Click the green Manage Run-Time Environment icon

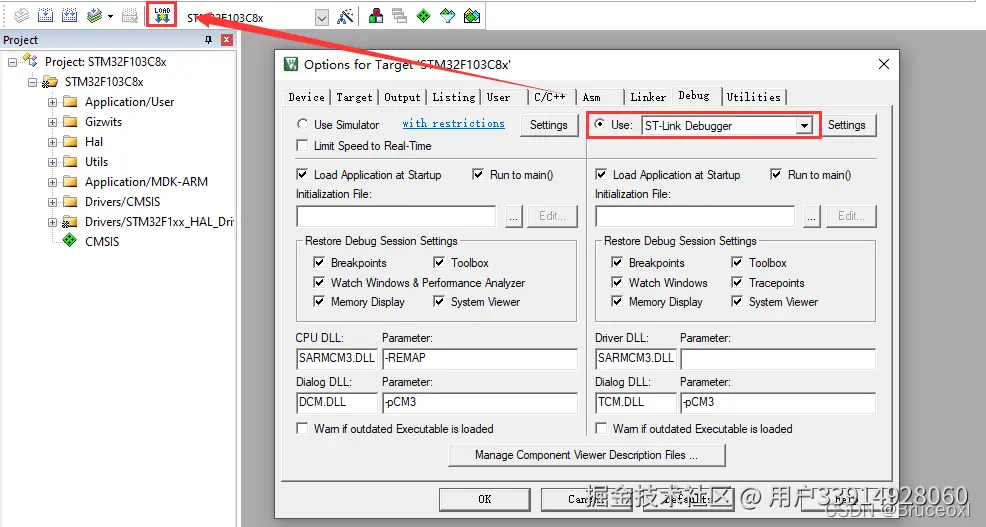[x=423, y=16]
